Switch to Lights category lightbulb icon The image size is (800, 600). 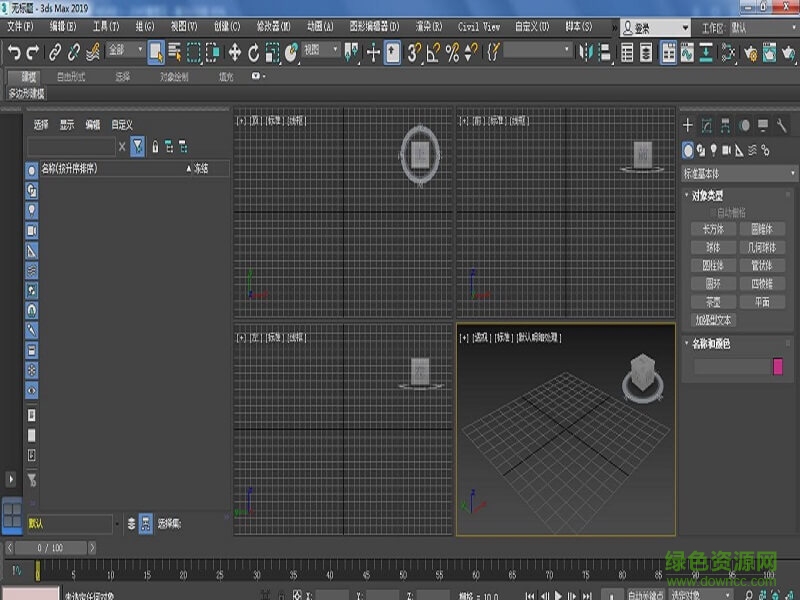pyautogui.click(x=714, y=151)
